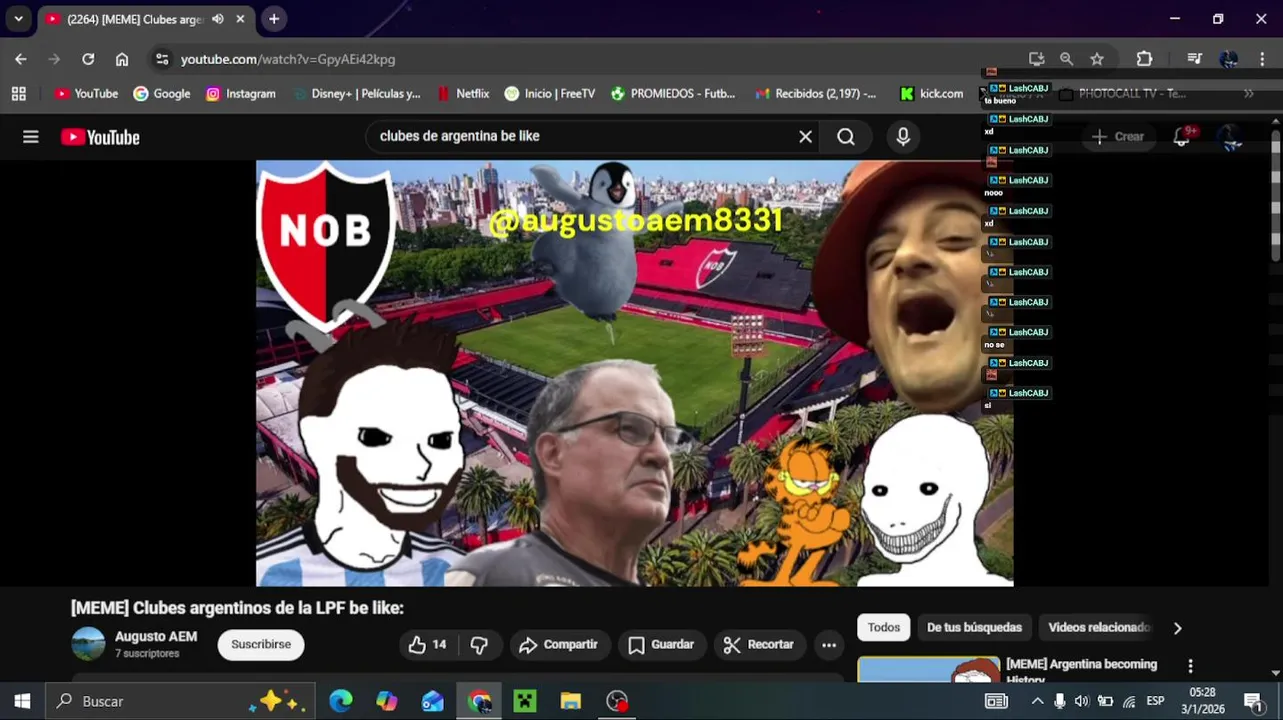Show more filter chips with right chevron
Viewport: 1283px width, 720px height.
click(1177, 628)
